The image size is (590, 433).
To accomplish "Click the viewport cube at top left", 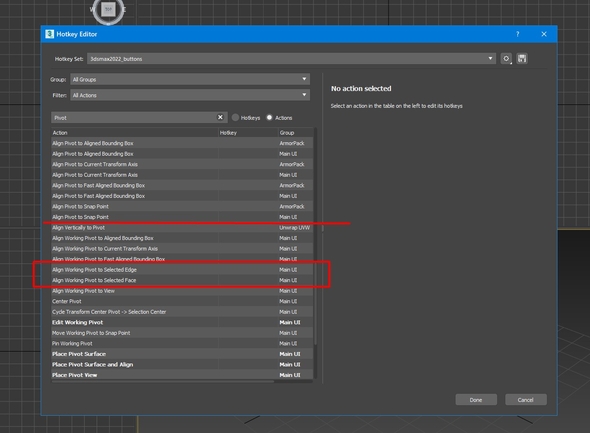I will click(108, 10).
